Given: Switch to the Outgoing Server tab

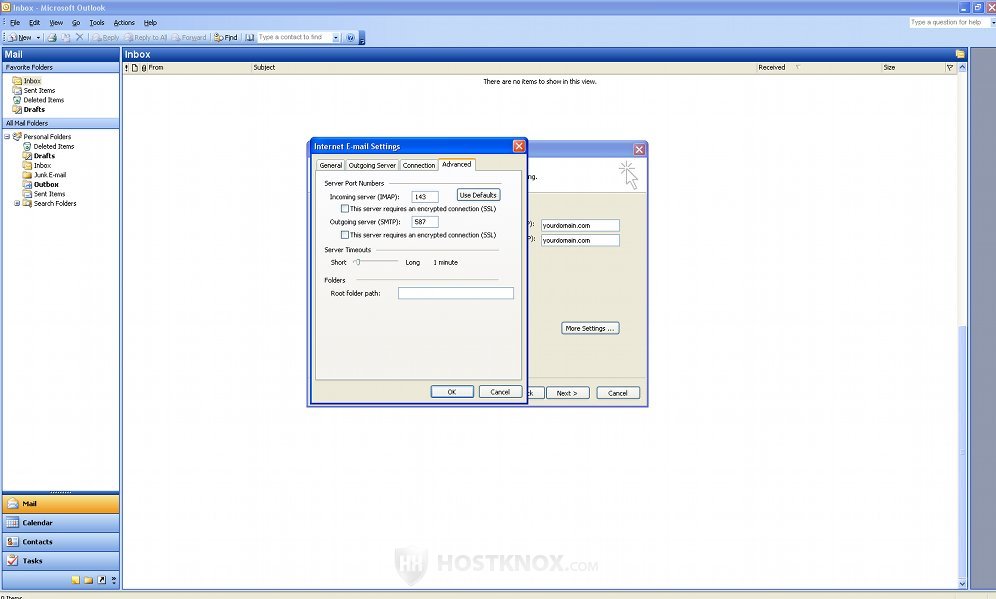Looking at the screenshot, I should (372, 165).
